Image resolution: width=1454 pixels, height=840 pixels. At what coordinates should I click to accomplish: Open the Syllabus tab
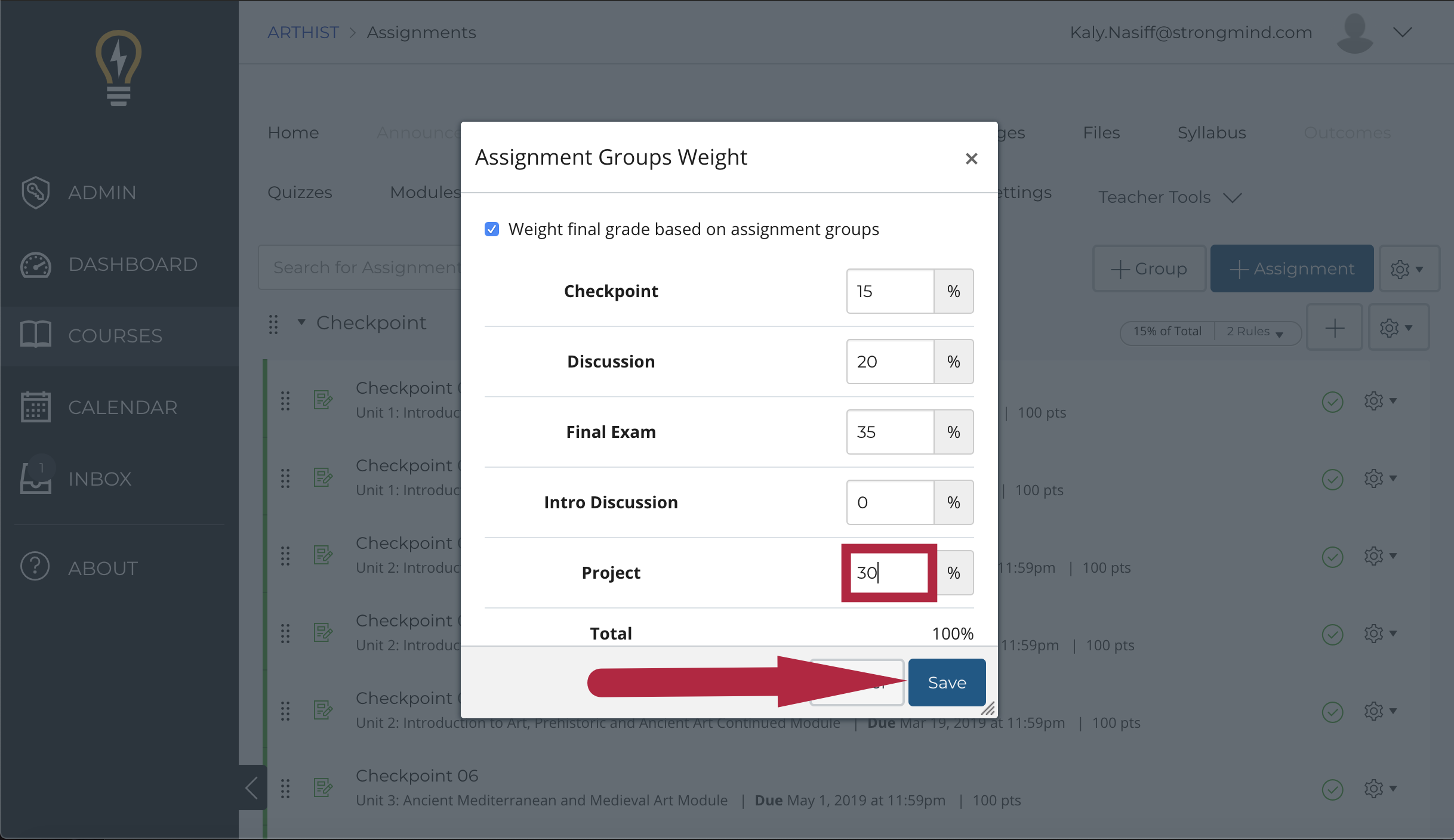click(1211, 132)
